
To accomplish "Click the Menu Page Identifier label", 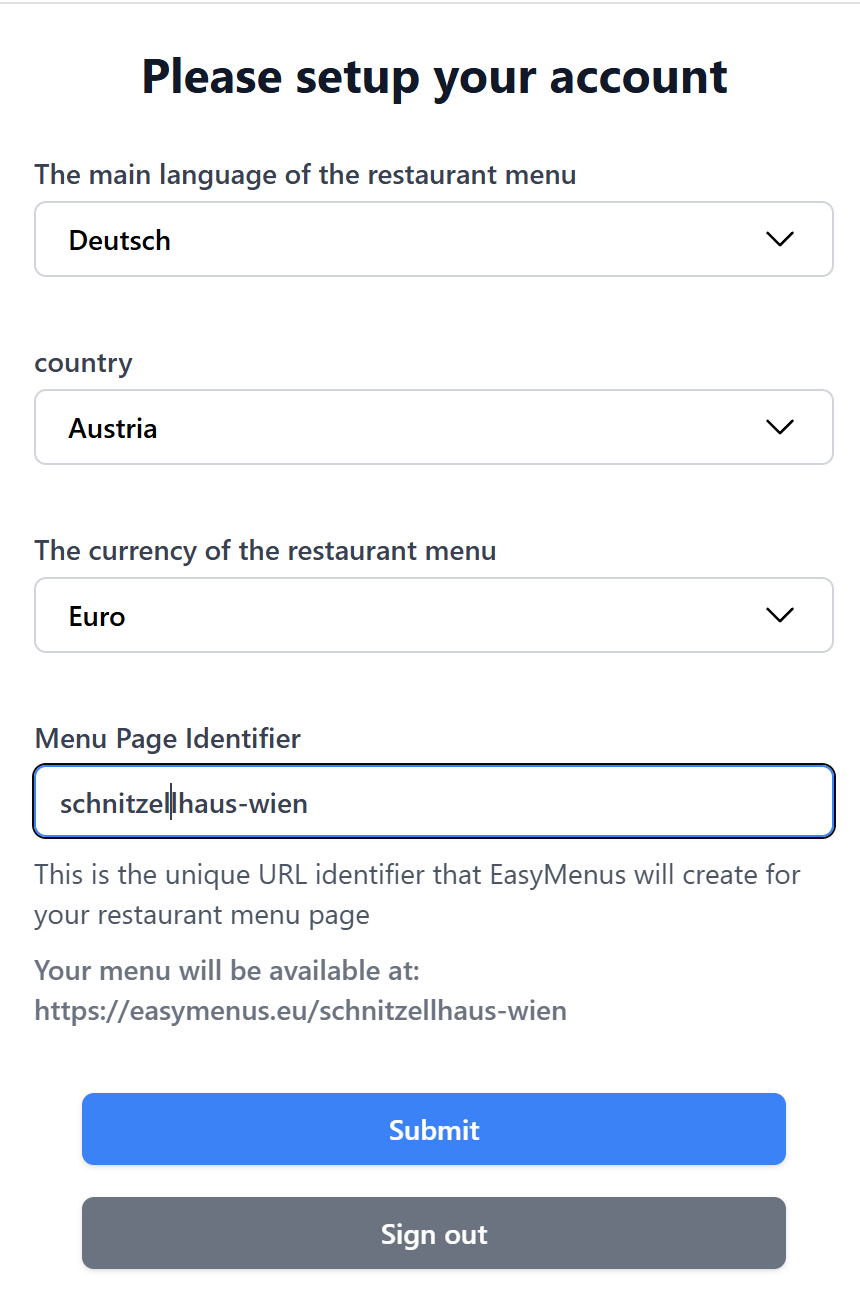I will point(167,738).
